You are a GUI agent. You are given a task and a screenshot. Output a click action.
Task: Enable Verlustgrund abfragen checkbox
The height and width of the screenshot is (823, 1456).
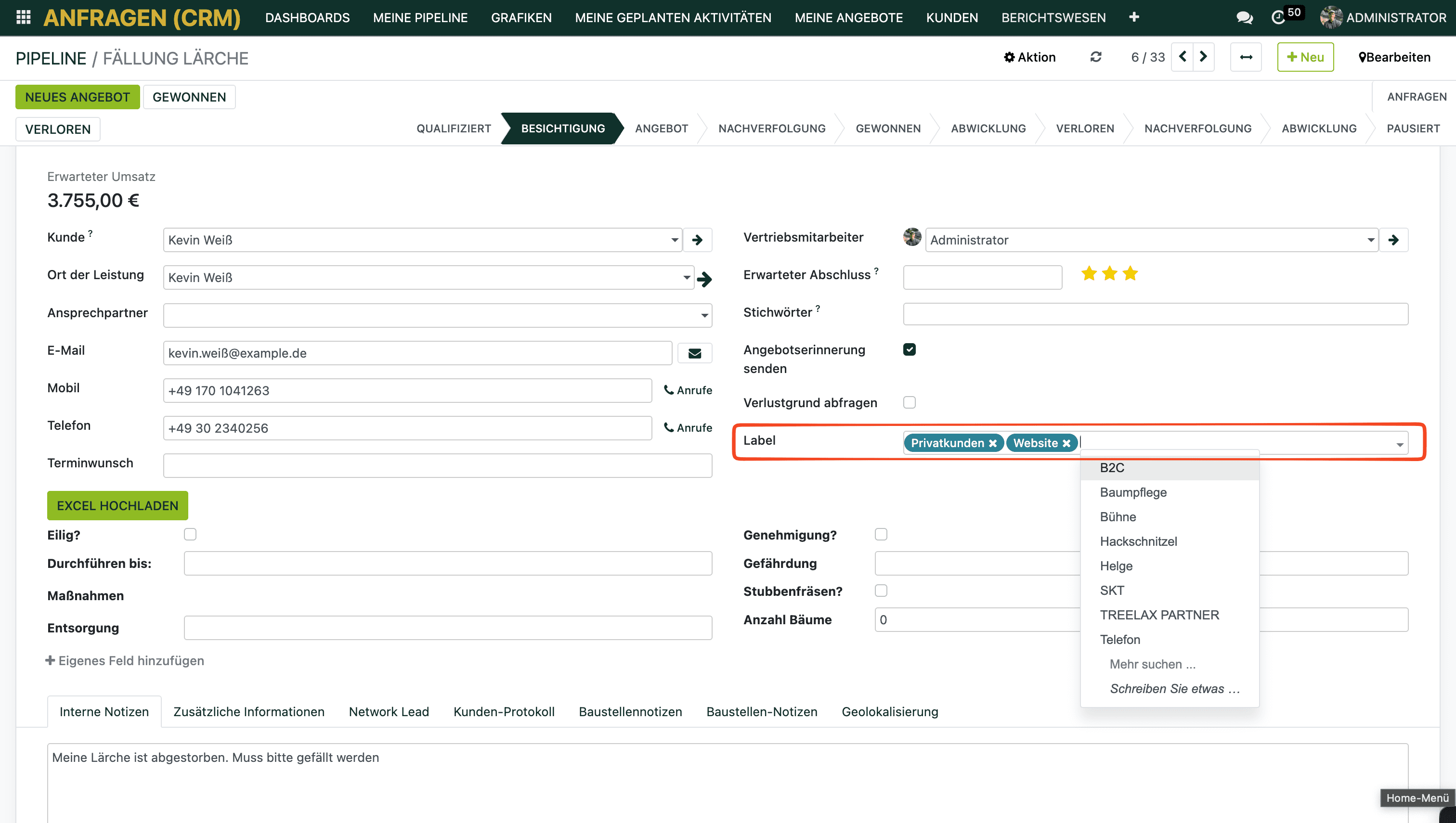click(x=909, y=402)
